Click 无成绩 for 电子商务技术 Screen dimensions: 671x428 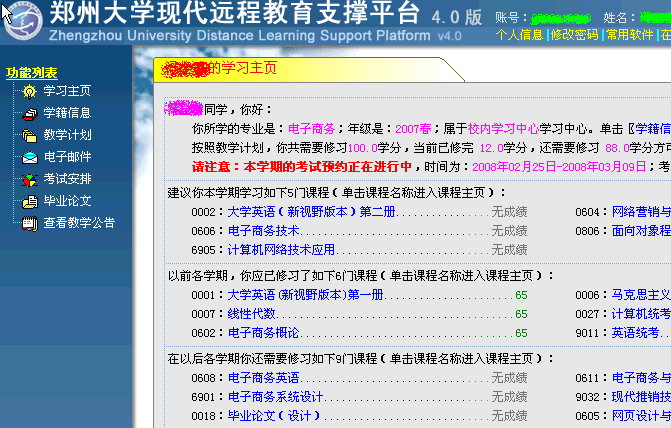pyautogui.click(x=509, y=231)
